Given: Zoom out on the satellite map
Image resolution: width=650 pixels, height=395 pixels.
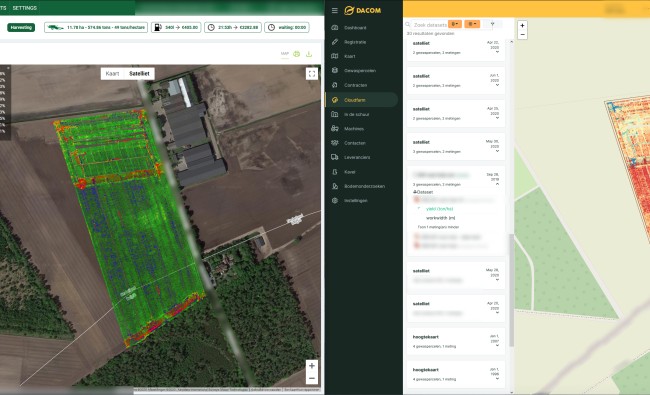Looking at the screenshot, I should pos(312,378).
